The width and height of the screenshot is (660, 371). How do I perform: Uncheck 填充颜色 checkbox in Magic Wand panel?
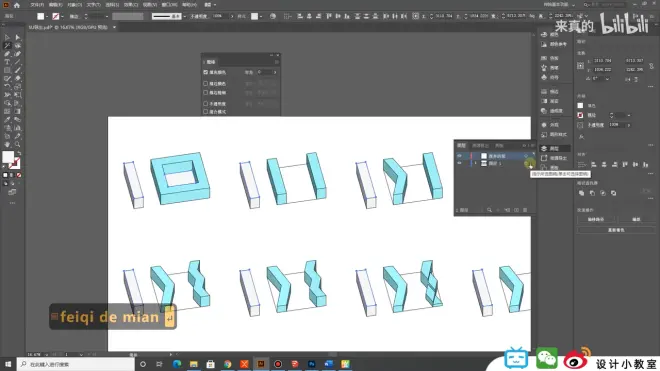(x=205, y=72)
